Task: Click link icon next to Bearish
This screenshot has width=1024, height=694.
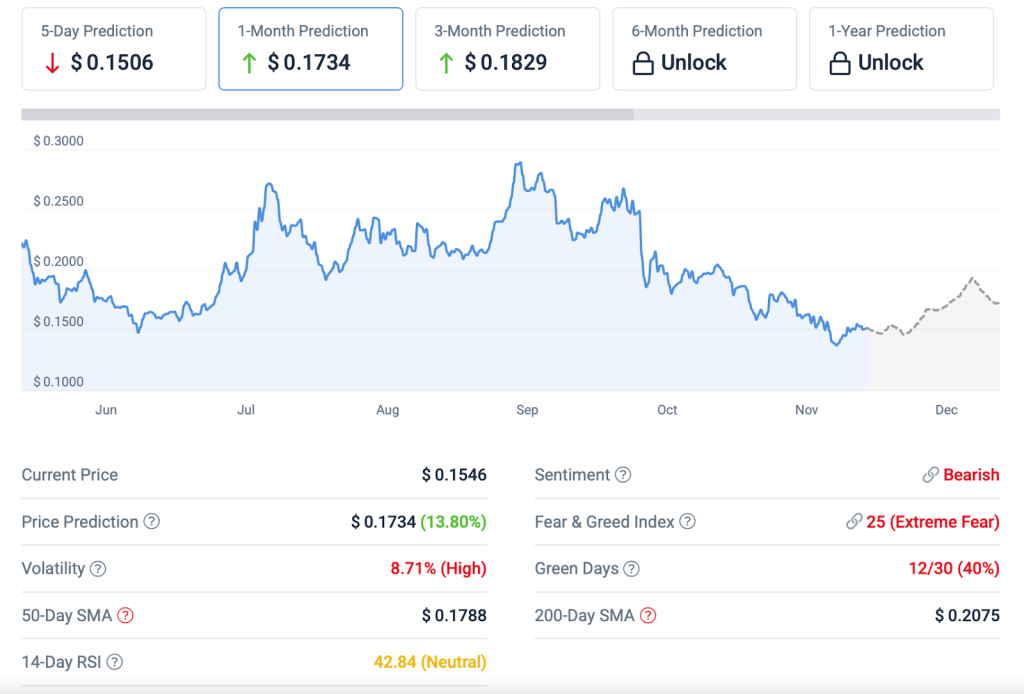Action: pyautogui.click(x=930, y=475)
